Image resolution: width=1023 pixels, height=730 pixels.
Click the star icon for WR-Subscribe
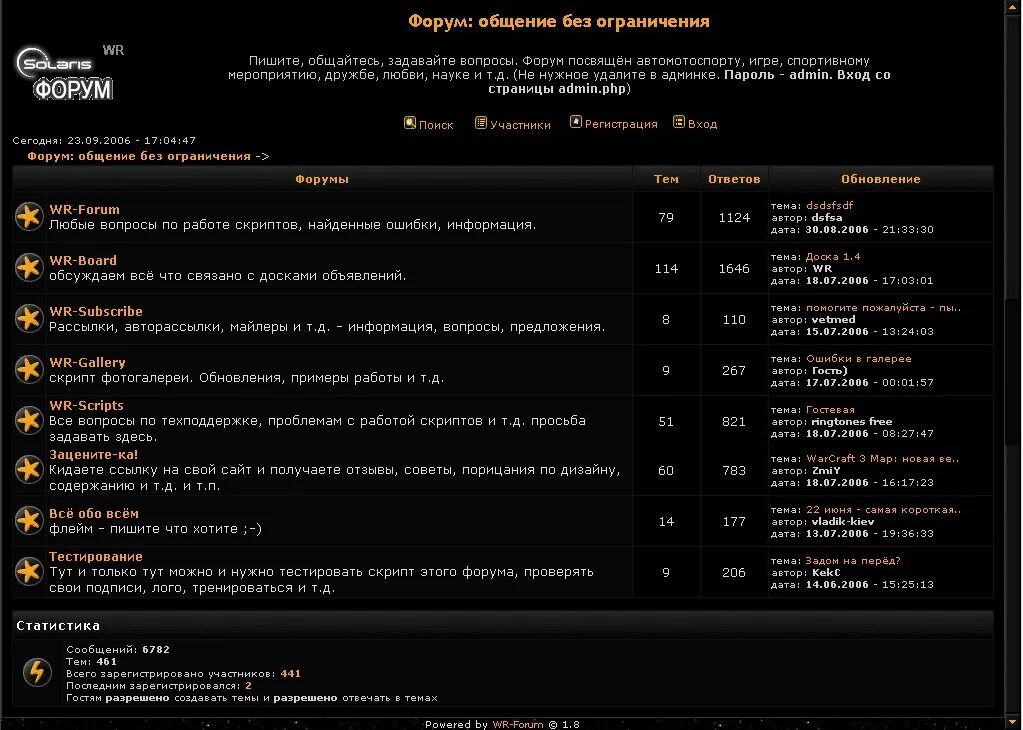(x=29, y=318)
